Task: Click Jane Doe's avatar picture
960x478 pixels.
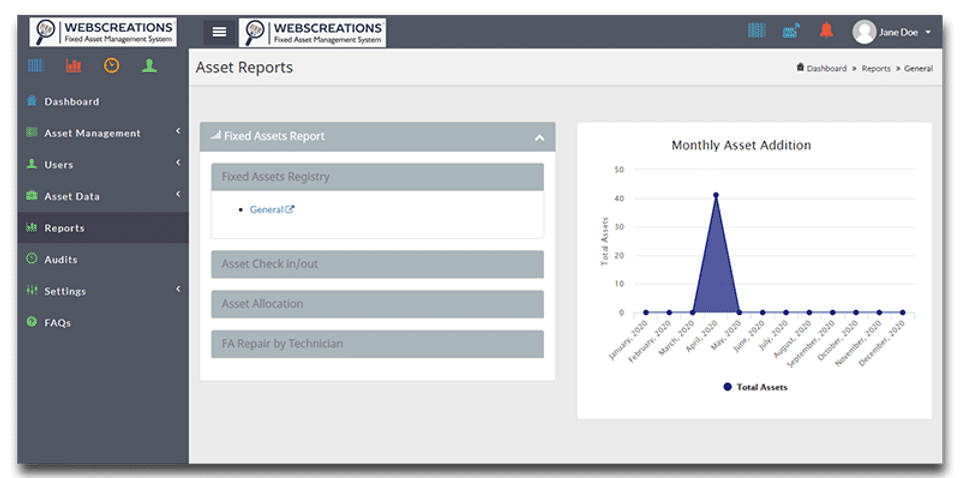Action: pyautogui.click(x=864, y=32)
